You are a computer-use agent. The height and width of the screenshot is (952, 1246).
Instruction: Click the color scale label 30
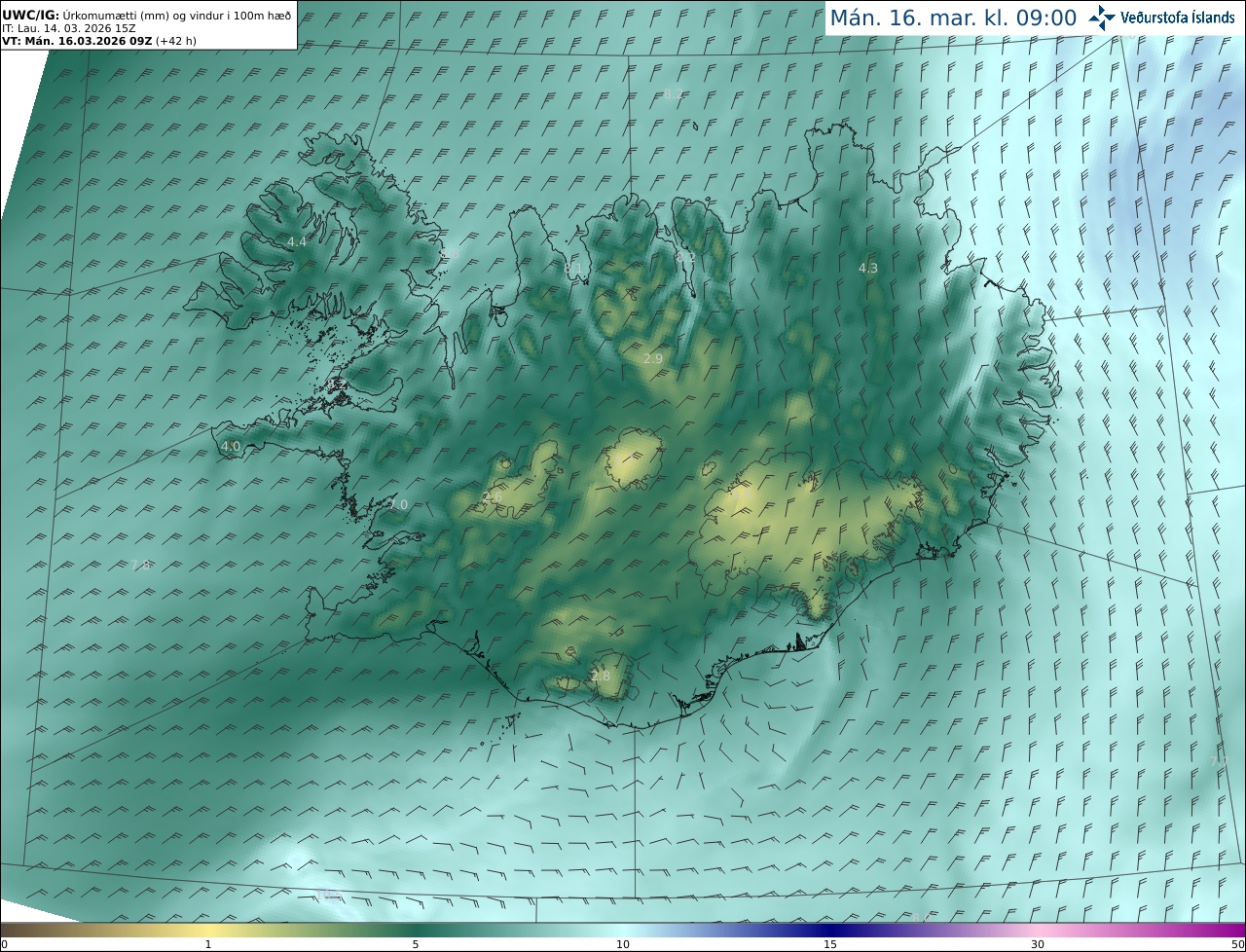click(1038, 944)
